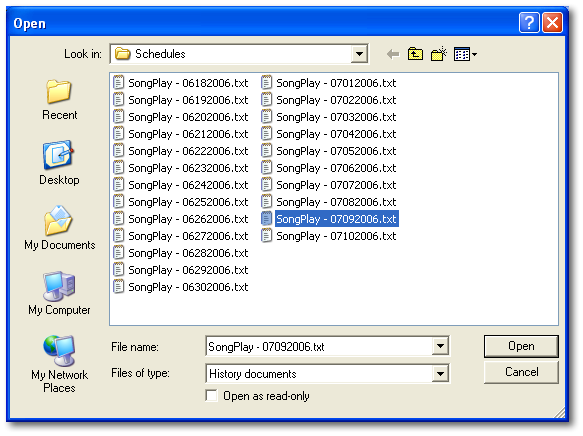Expand the Files of type dropdown
583x436 pixels.
(440, 374)
